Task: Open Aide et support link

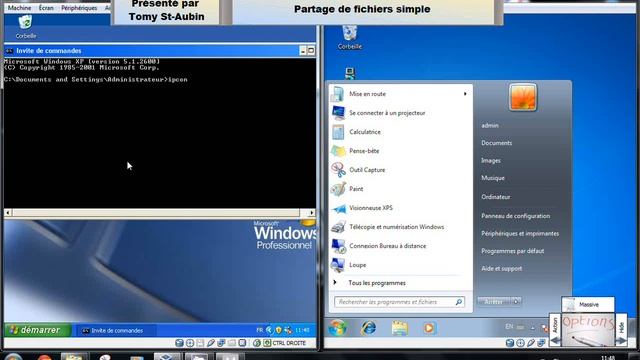Action: 501,269
